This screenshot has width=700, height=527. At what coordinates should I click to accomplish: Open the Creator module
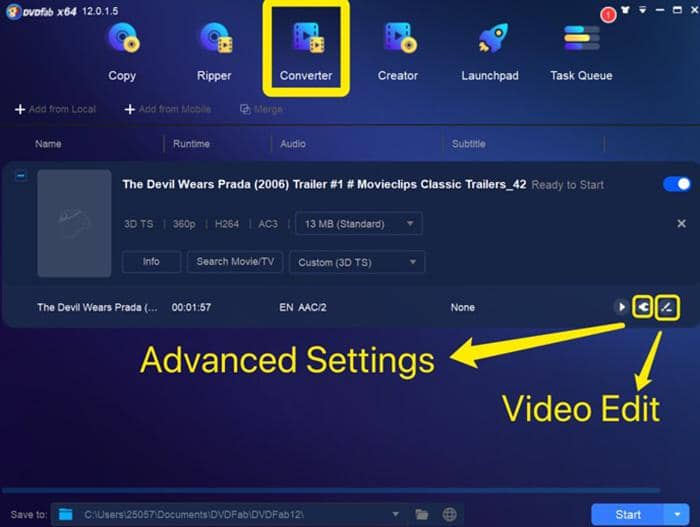(x=398, y=51)
